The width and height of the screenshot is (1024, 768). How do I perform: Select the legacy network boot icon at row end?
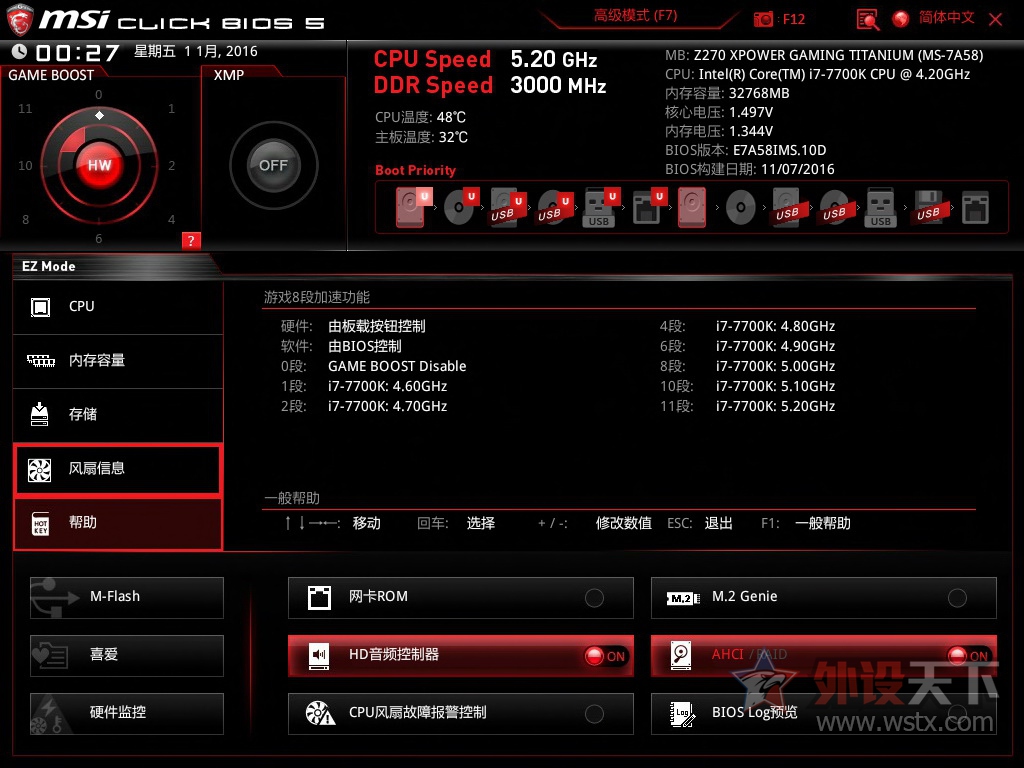click(x=975, y=207)
